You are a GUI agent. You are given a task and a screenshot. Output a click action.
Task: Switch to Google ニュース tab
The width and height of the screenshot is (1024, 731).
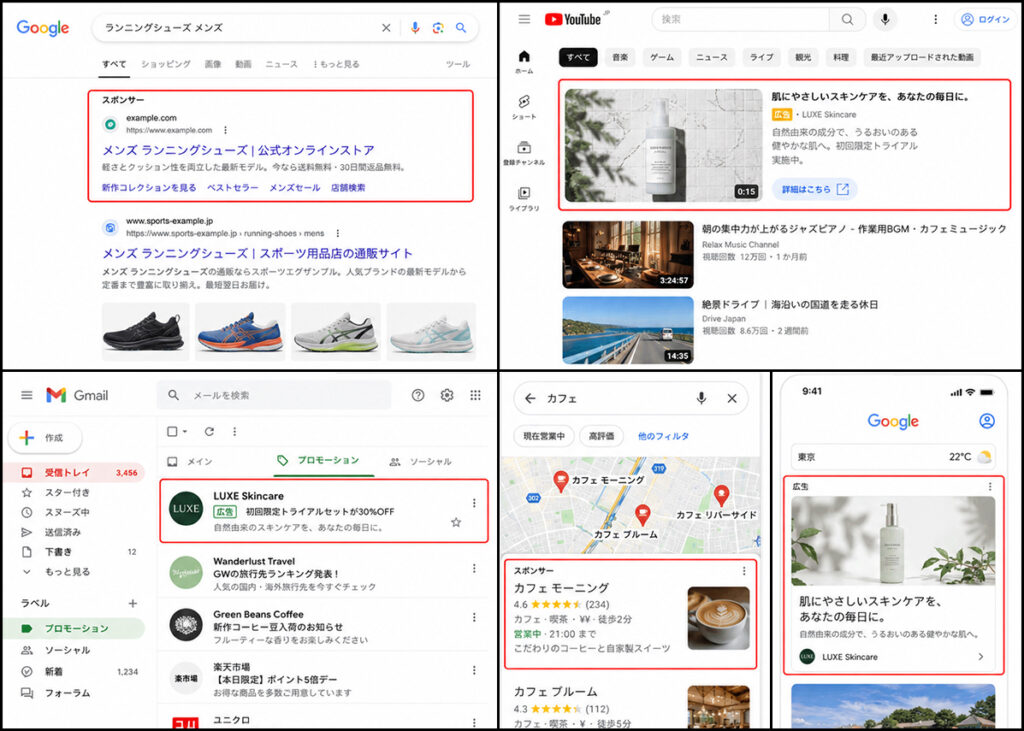[x=281, y=64]
